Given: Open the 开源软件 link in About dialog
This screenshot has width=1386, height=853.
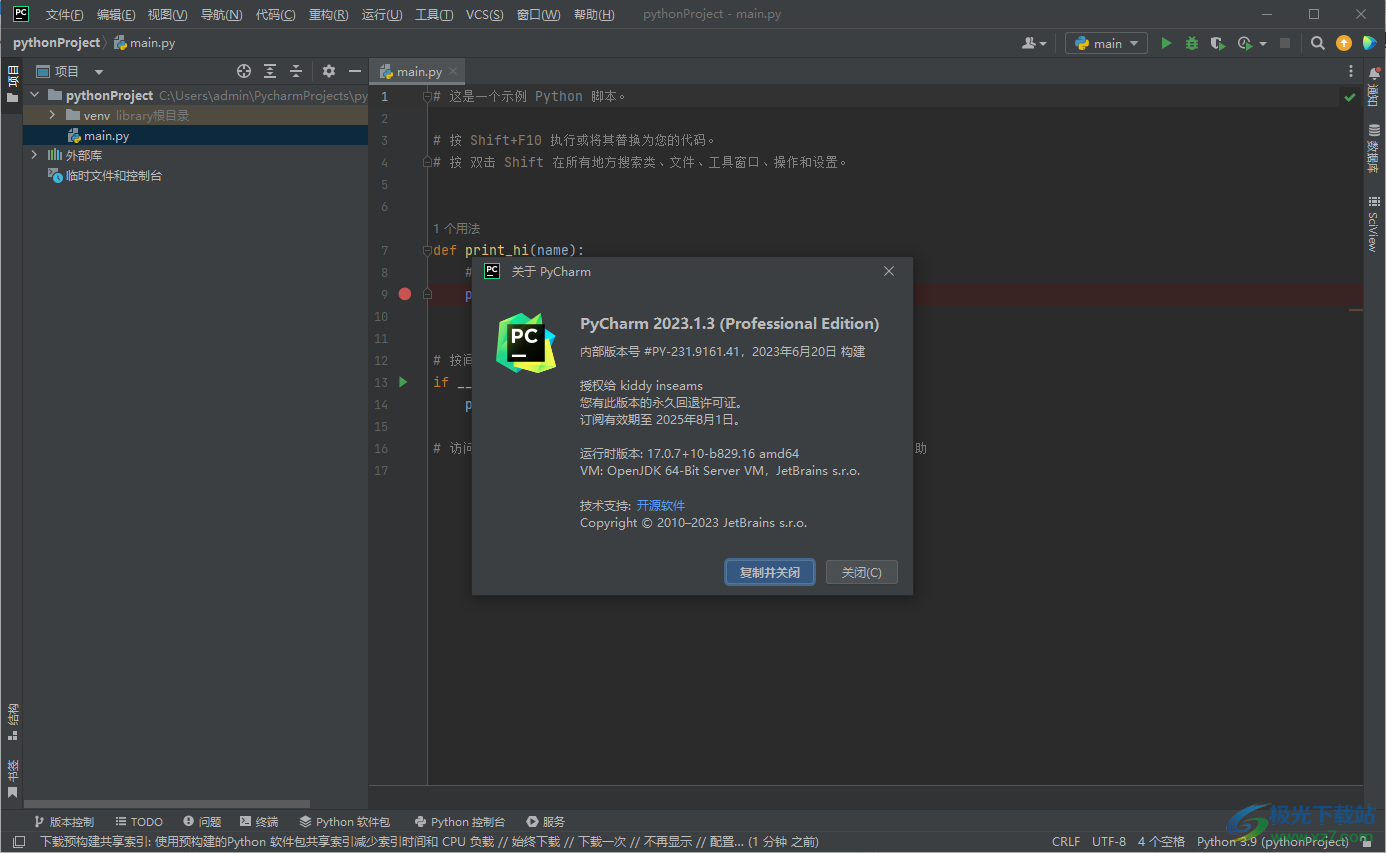Looking at the screenshot, I should pos(661,505).
